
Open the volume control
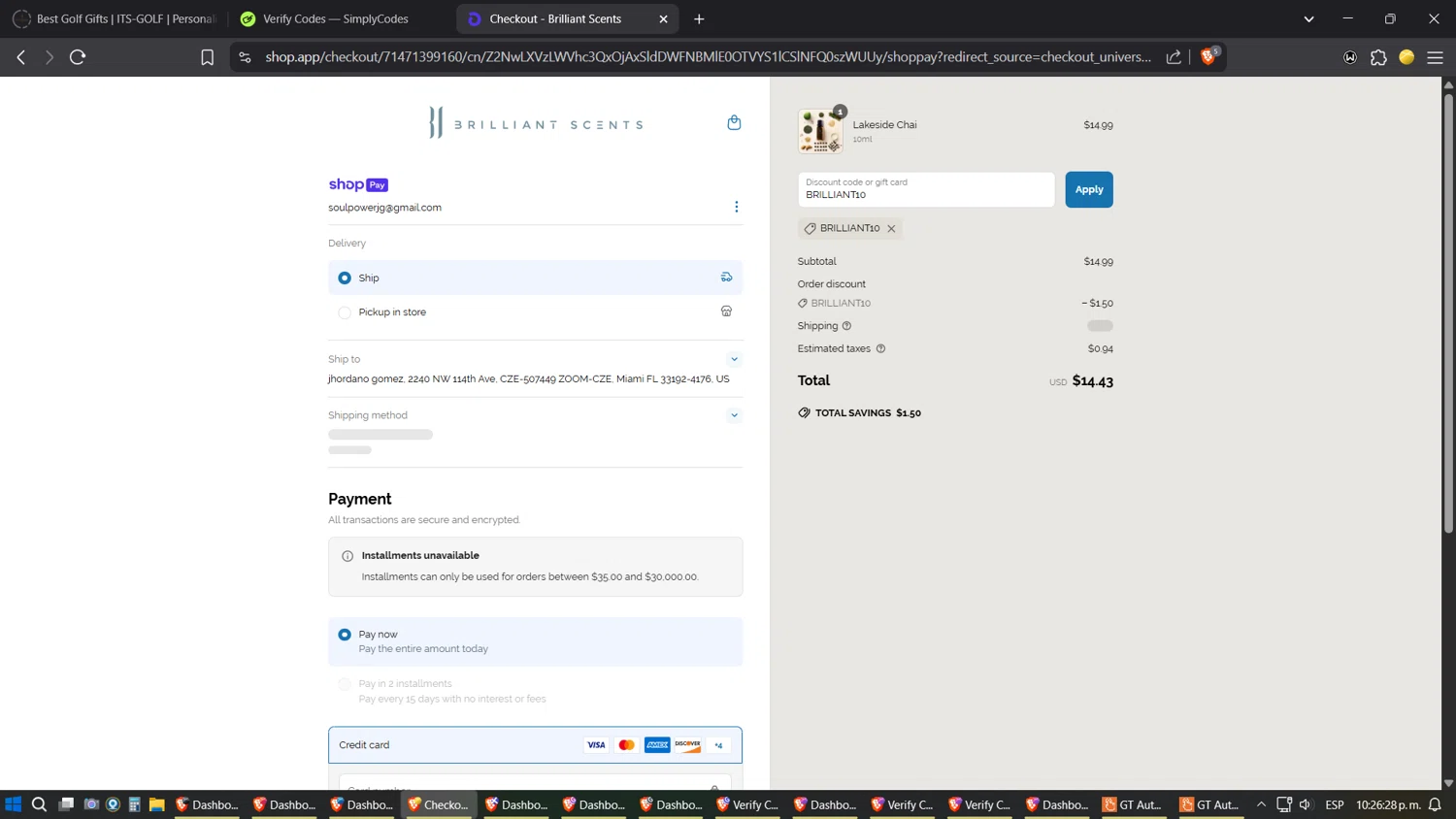pyautogui.click(x=1306, y=804)
